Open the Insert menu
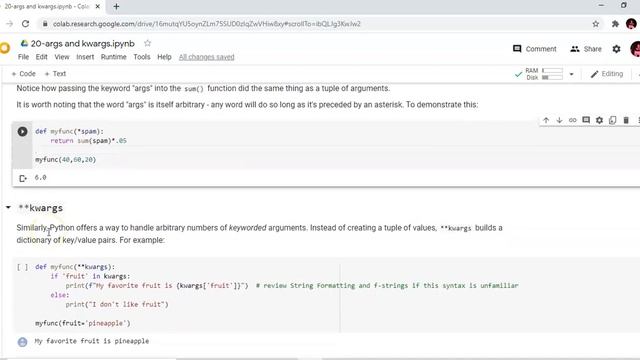The width and height of the screenshot is (640, 360). coord(85,57)
